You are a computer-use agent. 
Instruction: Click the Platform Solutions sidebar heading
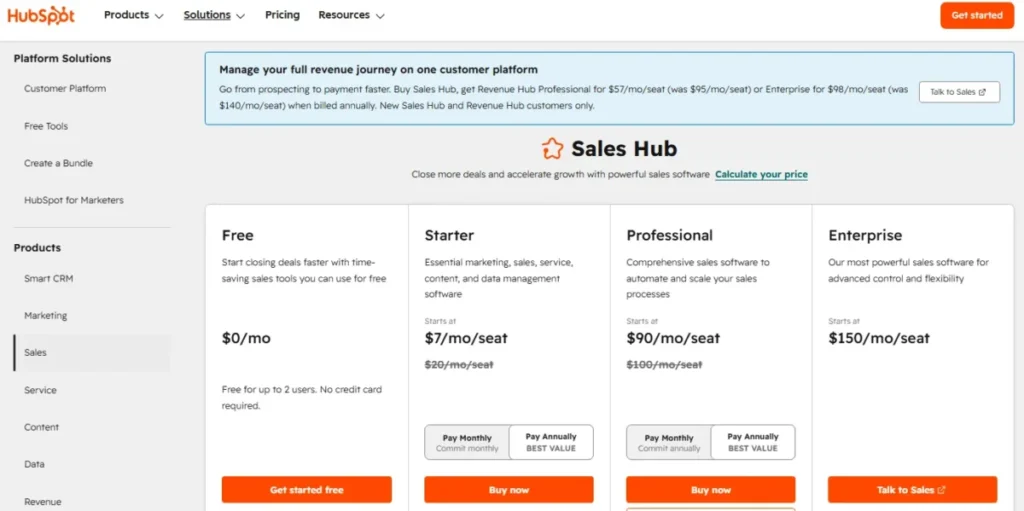(x=63, y=58)
